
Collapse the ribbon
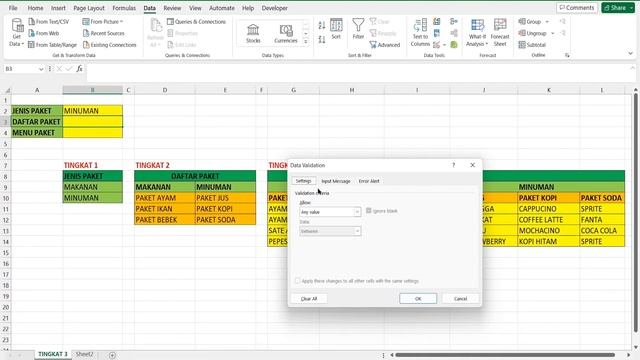click(x=630, y=53)
